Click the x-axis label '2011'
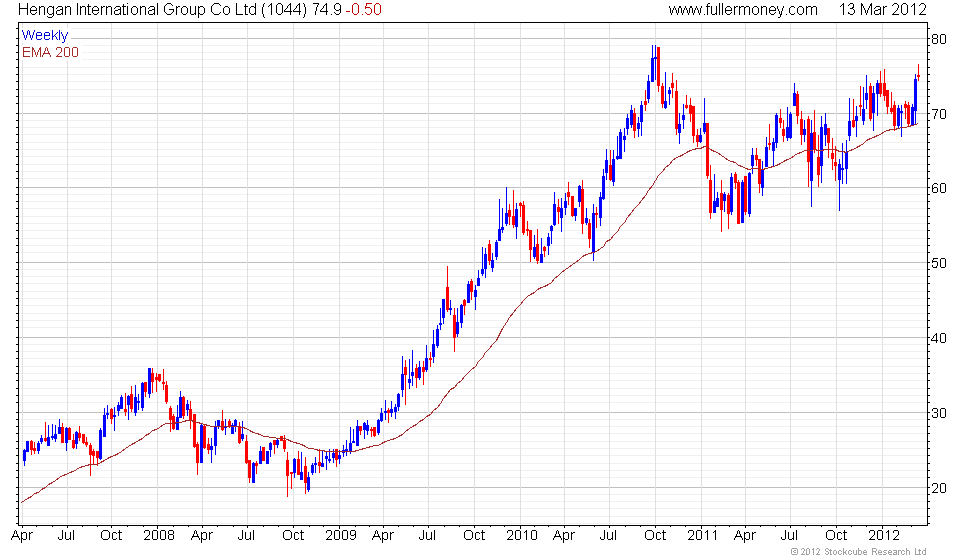Viewport: 980px width, 560px height. [x=702, y=535]
